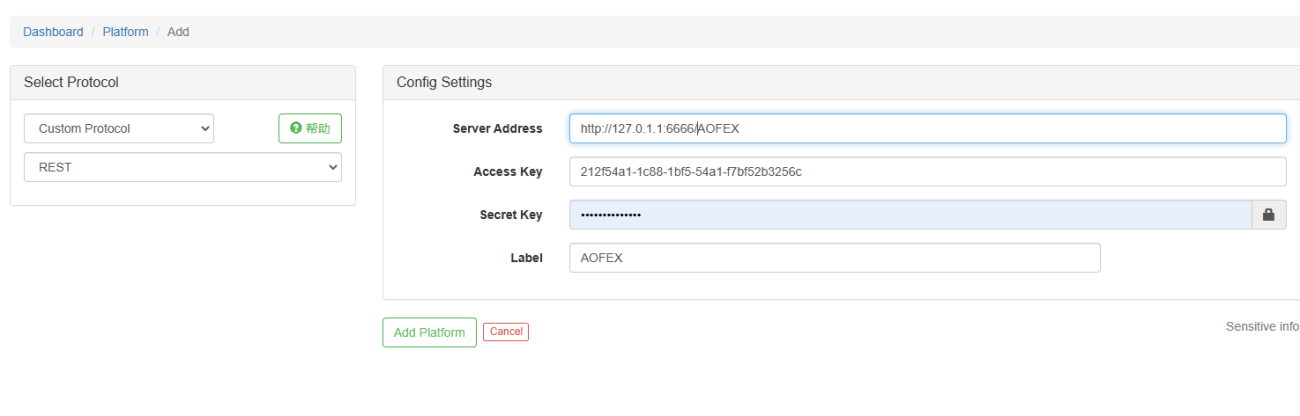This screenshot has width=1300, height=416.
Task: Open the Platform breadcrumb link
Action: coord(125,32)
